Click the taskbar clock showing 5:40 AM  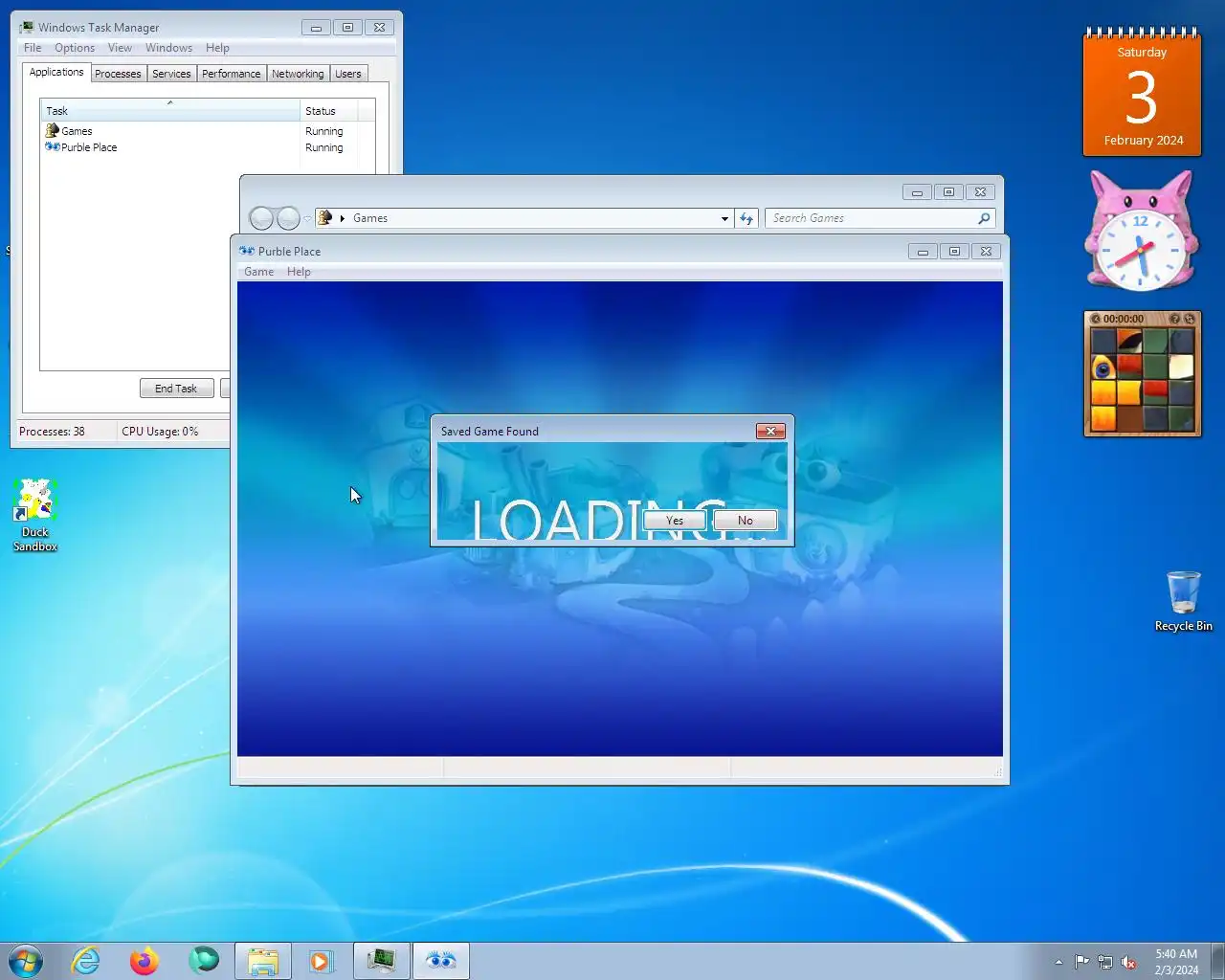[x=1176, y=962]
